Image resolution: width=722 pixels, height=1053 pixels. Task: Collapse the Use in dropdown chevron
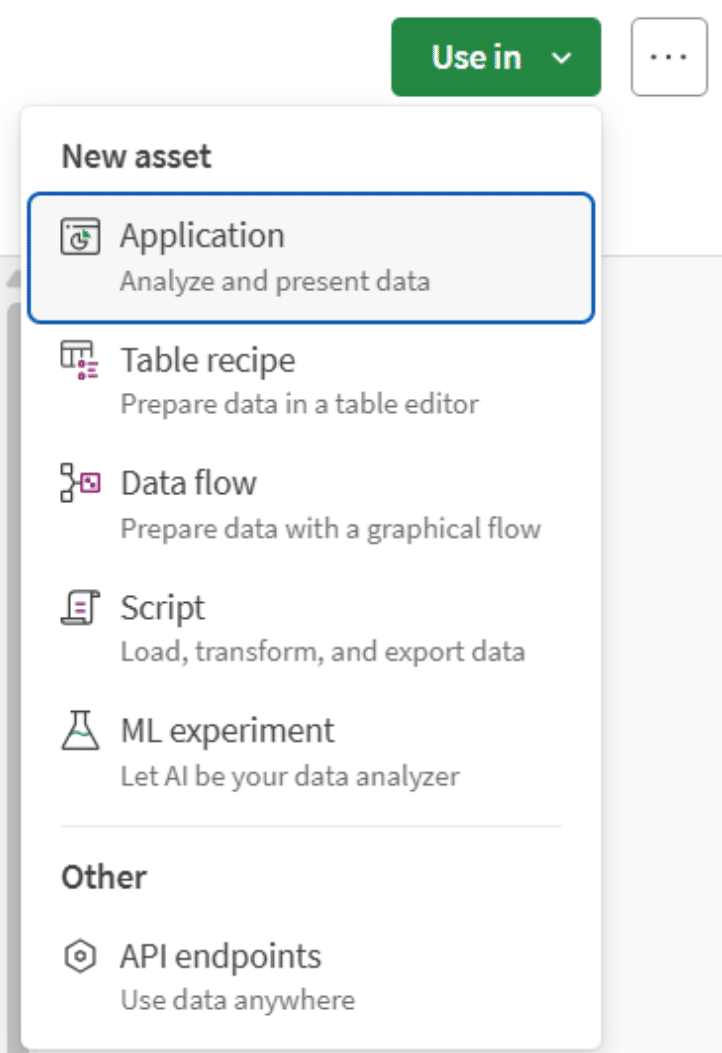point(562,58)
